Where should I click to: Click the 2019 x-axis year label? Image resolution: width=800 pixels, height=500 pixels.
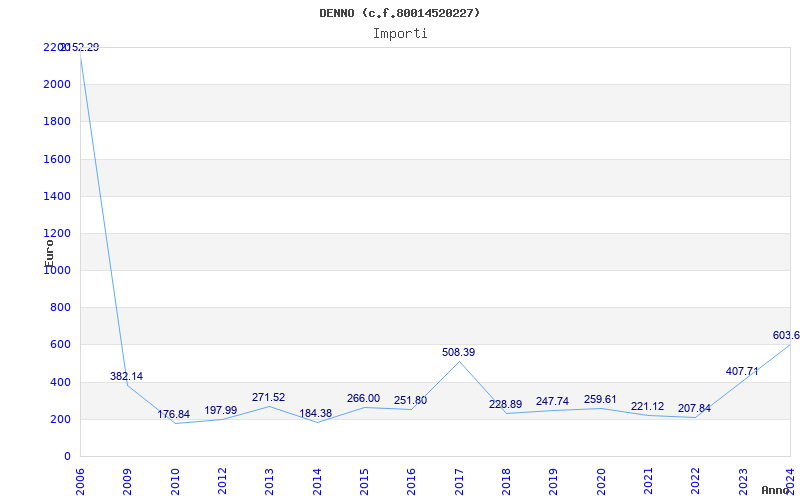tap(554, 481)
